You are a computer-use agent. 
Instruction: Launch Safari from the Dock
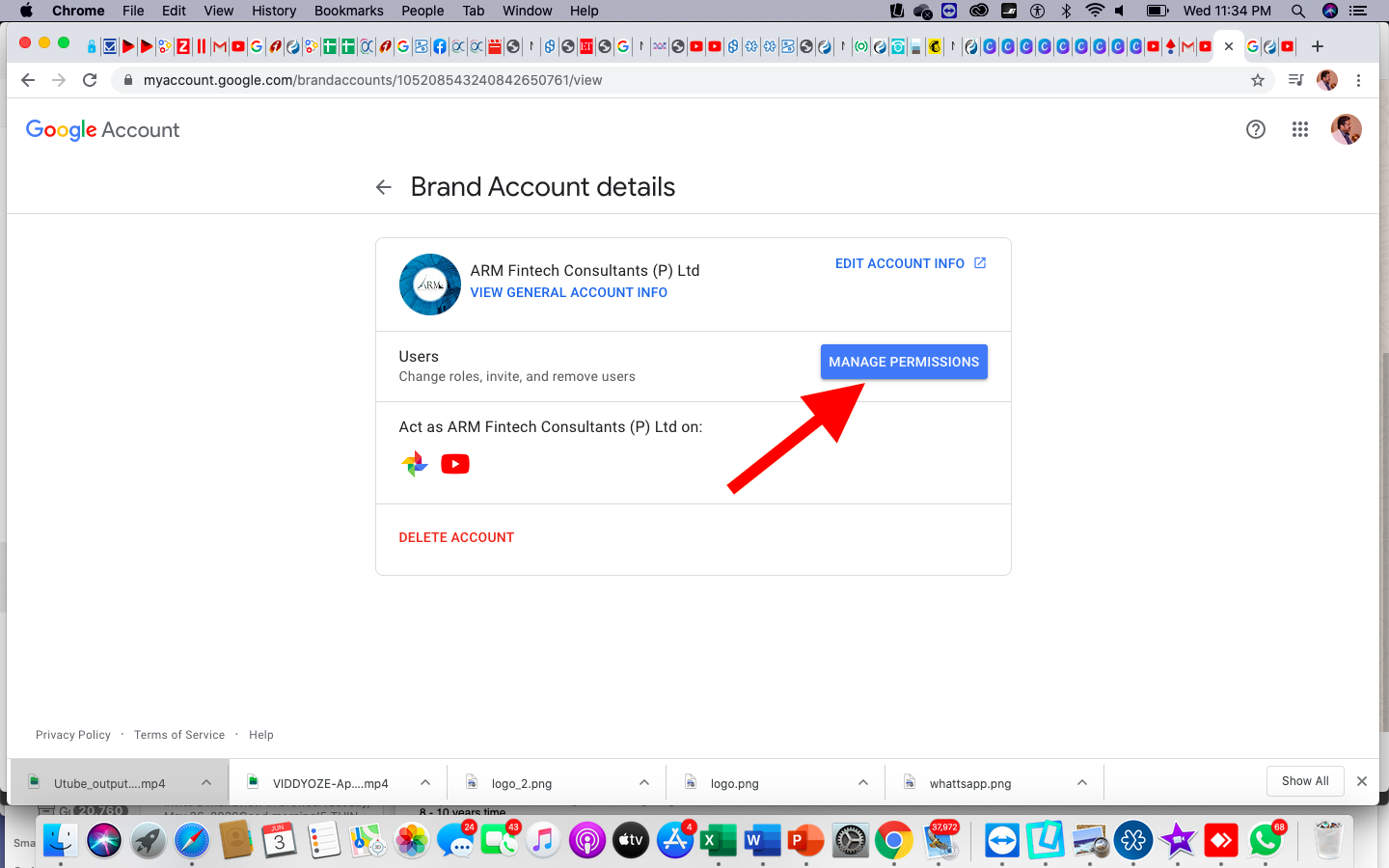coord(192,841)
